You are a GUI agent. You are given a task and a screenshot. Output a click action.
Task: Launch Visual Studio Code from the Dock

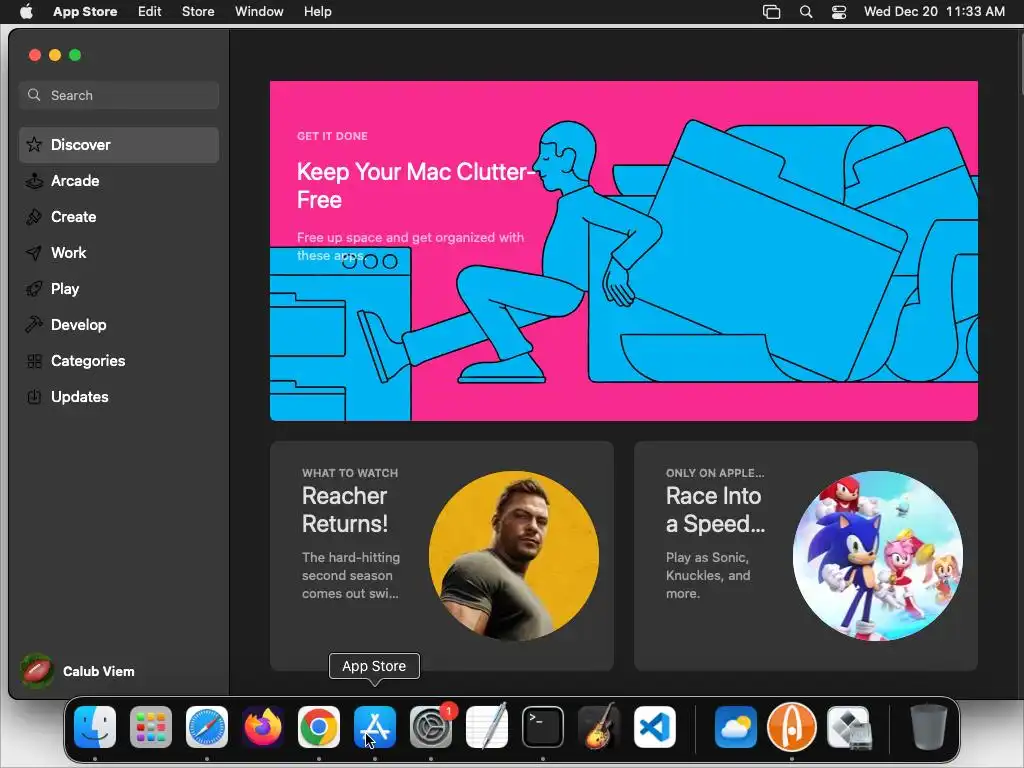tap(654, 727)
